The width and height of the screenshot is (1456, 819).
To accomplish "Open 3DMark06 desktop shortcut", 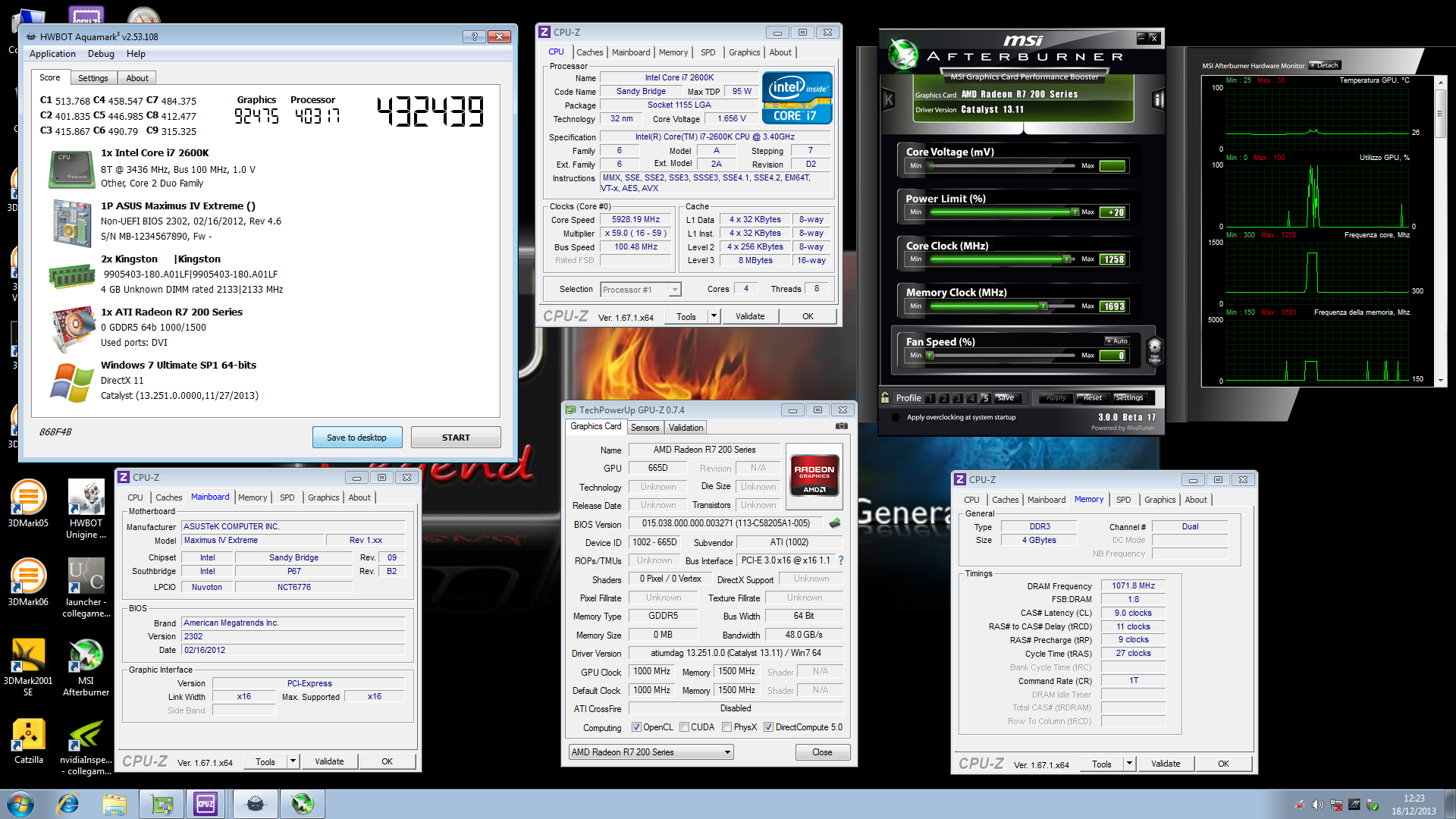I will [x=28, y=582].
